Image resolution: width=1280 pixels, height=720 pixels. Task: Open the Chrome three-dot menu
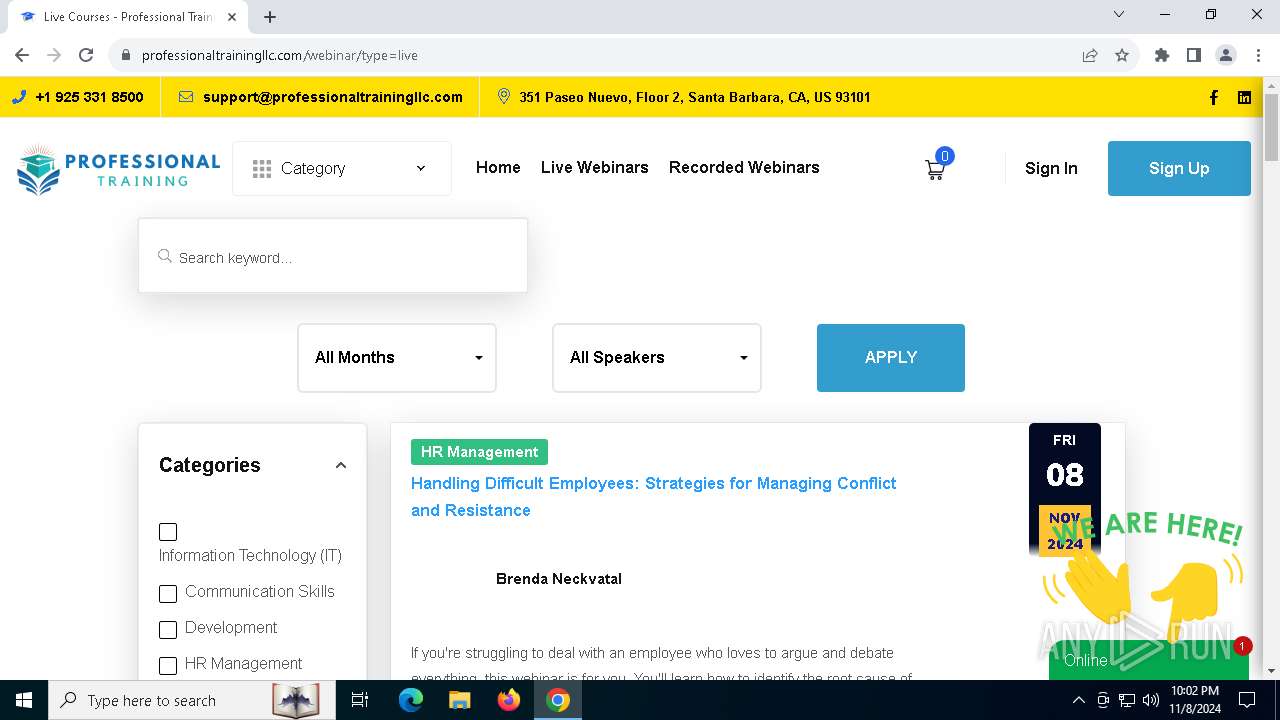1258,55
